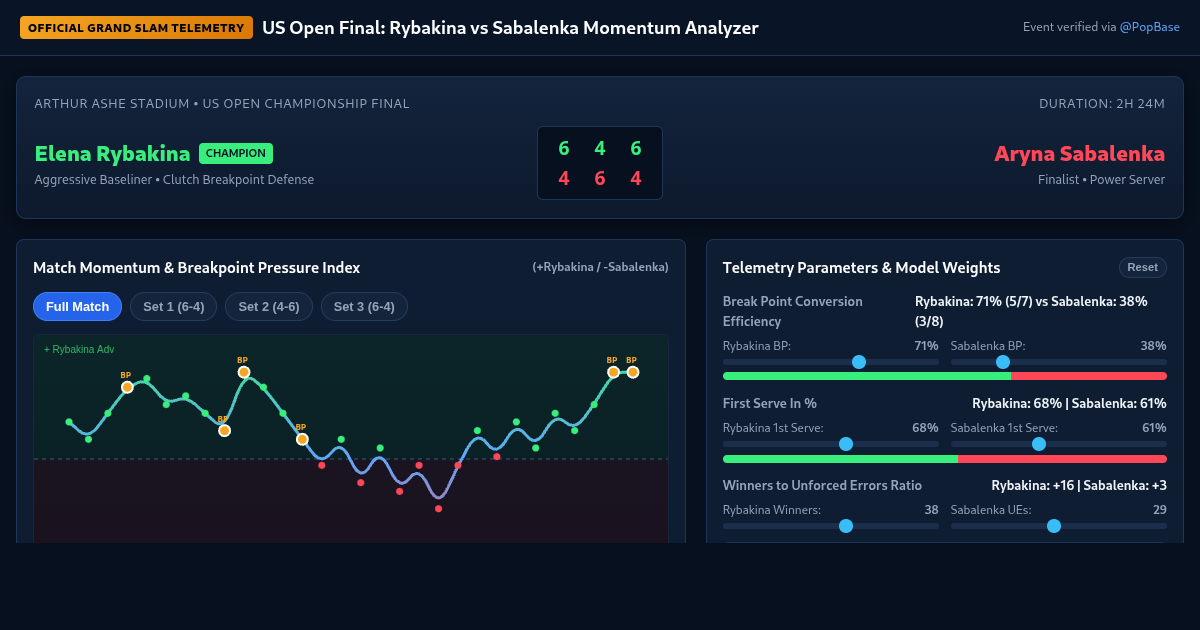The height and width of the screenshot is (630, 1200).
Task: Click the Reset button in Telemetry Parameters
Action: click(x=1142, y=267)
